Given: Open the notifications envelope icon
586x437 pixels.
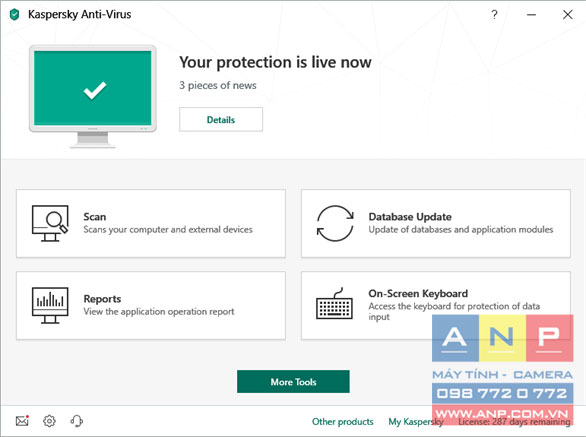Looking at the screenshot, I should tap(22, 421).
